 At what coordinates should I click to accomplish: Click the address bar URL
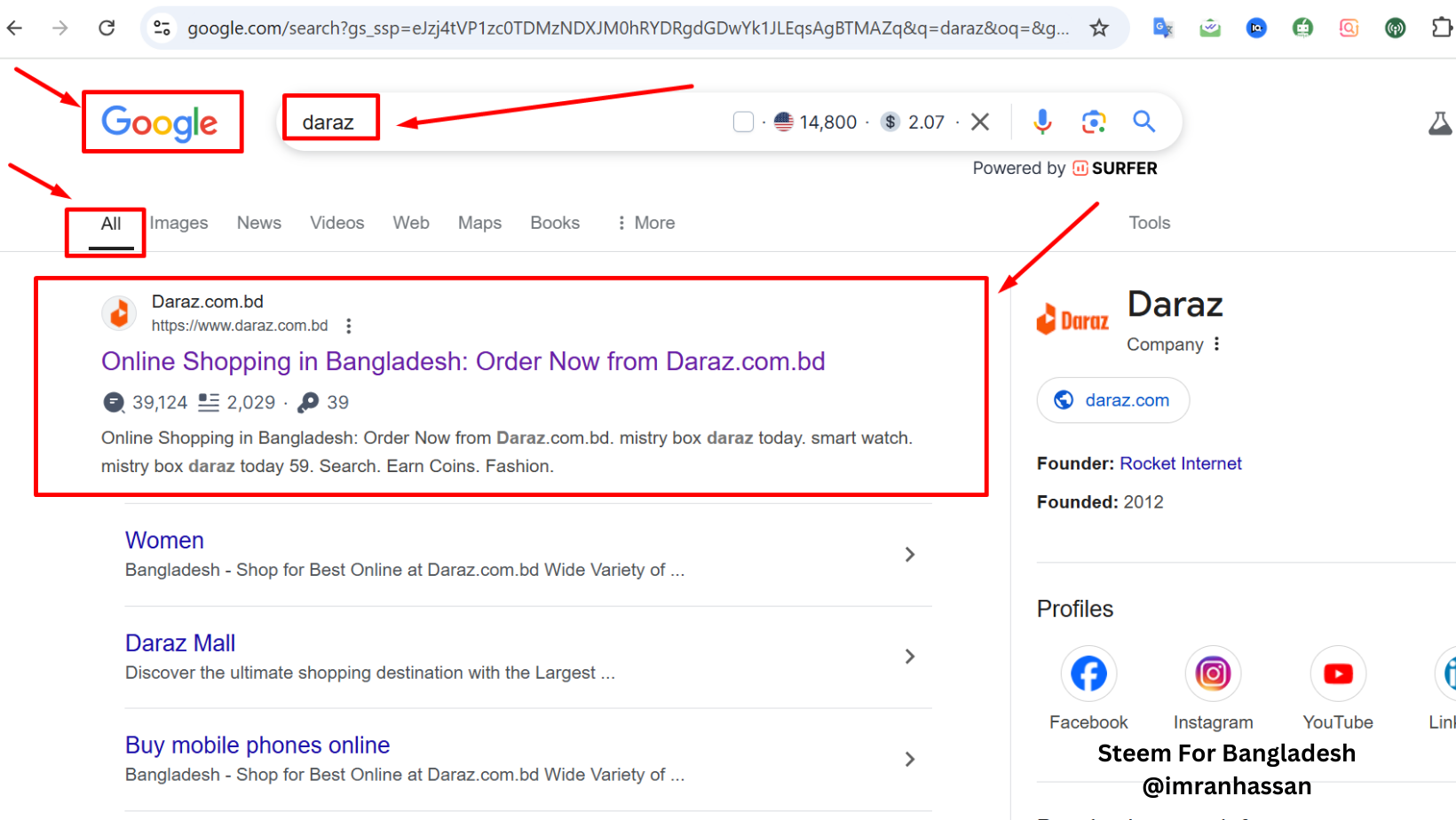pos(628,28)
